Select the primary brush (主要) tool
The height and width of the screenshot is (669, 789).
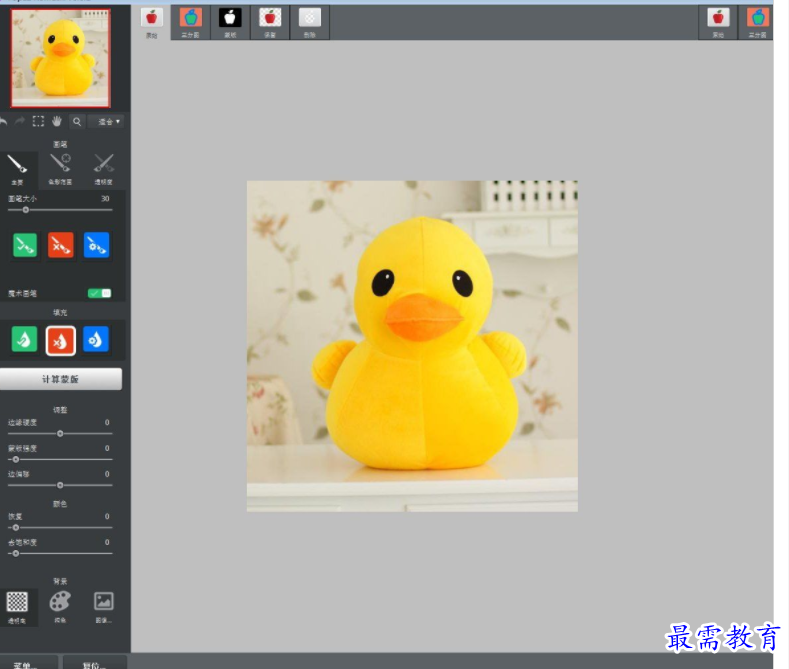tap(18, 170)
